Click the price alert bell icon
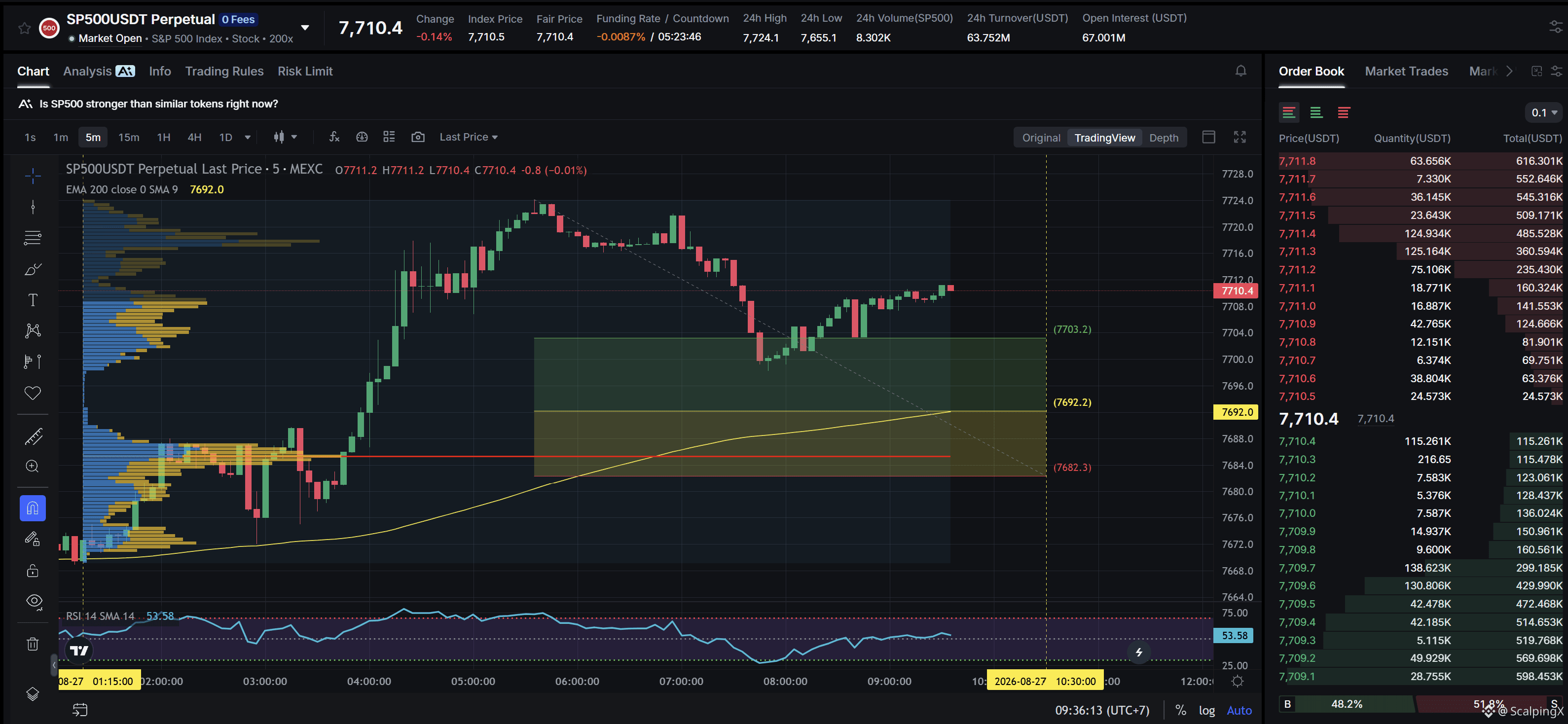This screenshot has width=1568, height=724. tap(1240, 71)
